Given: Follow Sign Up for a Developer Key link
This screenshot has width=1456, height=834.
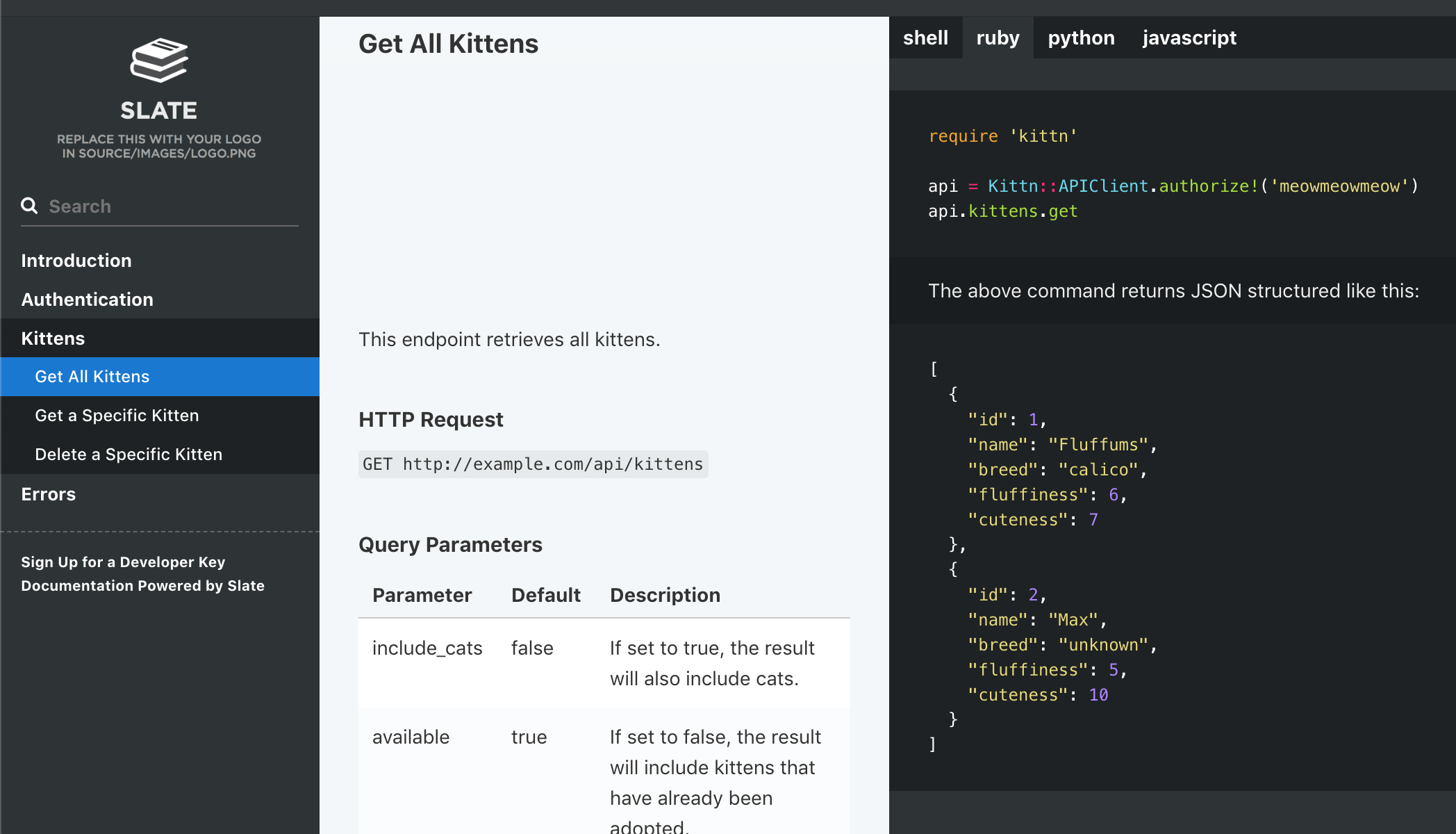Looking at the screenshot, I should tap(123, 562).
